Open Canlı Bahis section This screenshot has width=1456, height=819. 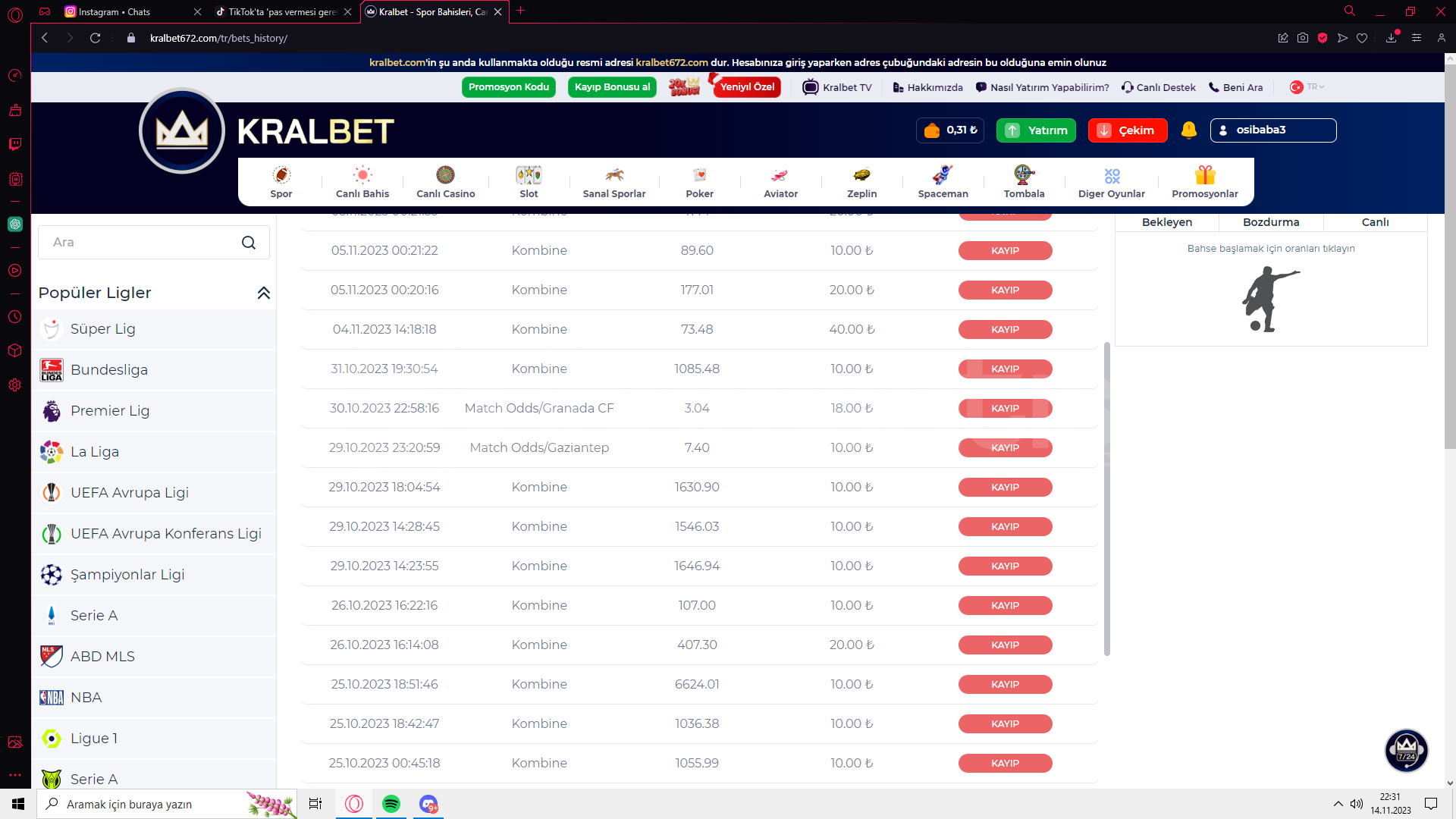coord(362,182)
